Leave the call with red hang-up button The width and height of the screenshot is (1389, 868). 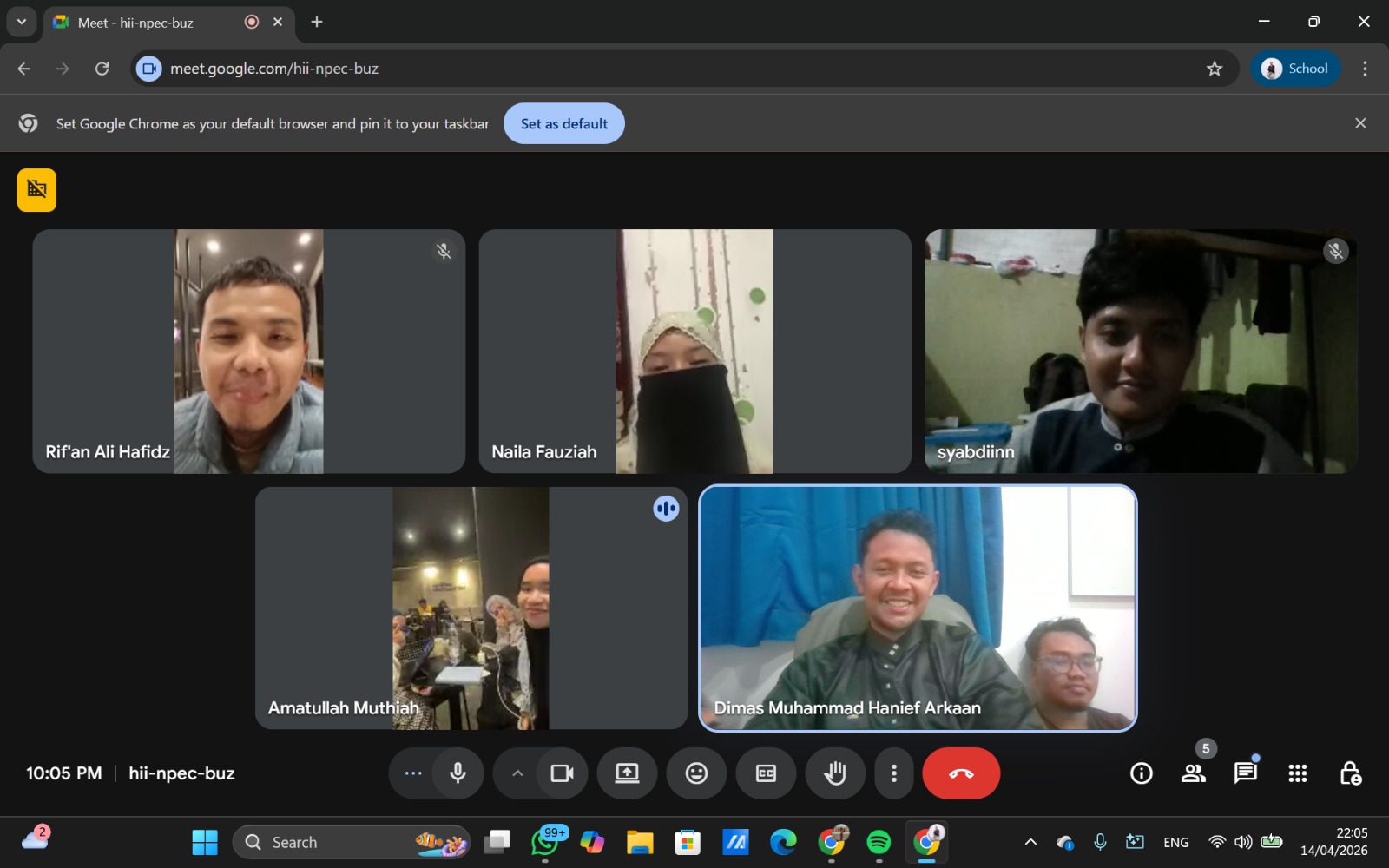[961, 773]
